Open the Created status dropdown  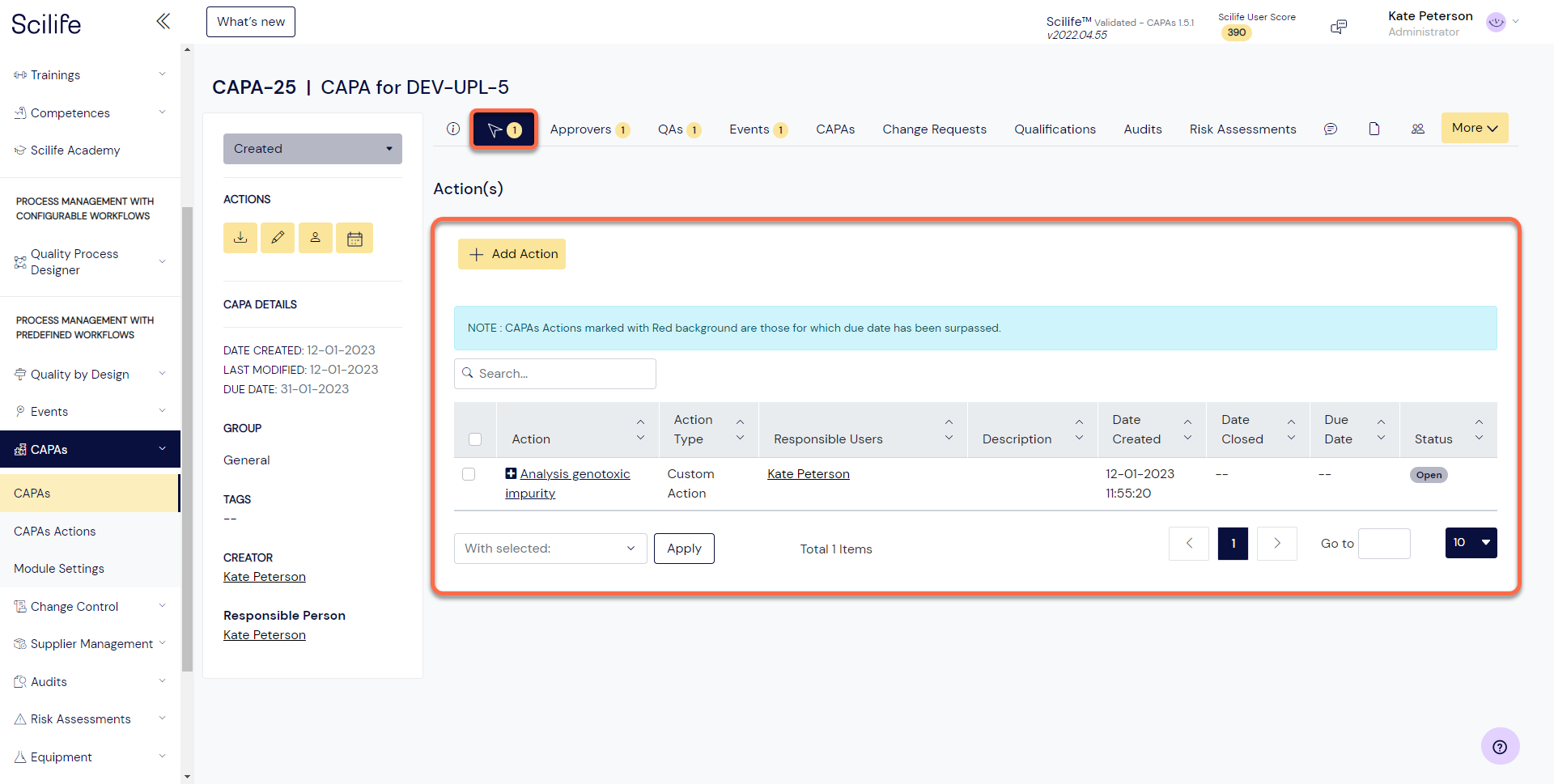point(312,149)
